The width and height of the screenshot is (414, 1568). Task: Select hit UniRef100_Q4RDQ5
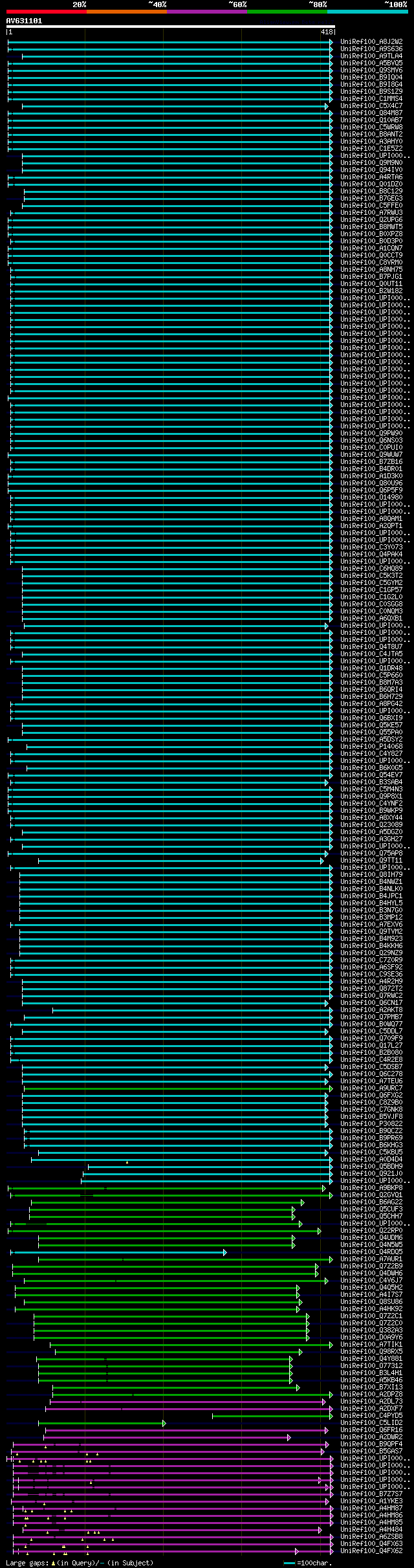click(x=371, y=1252)
